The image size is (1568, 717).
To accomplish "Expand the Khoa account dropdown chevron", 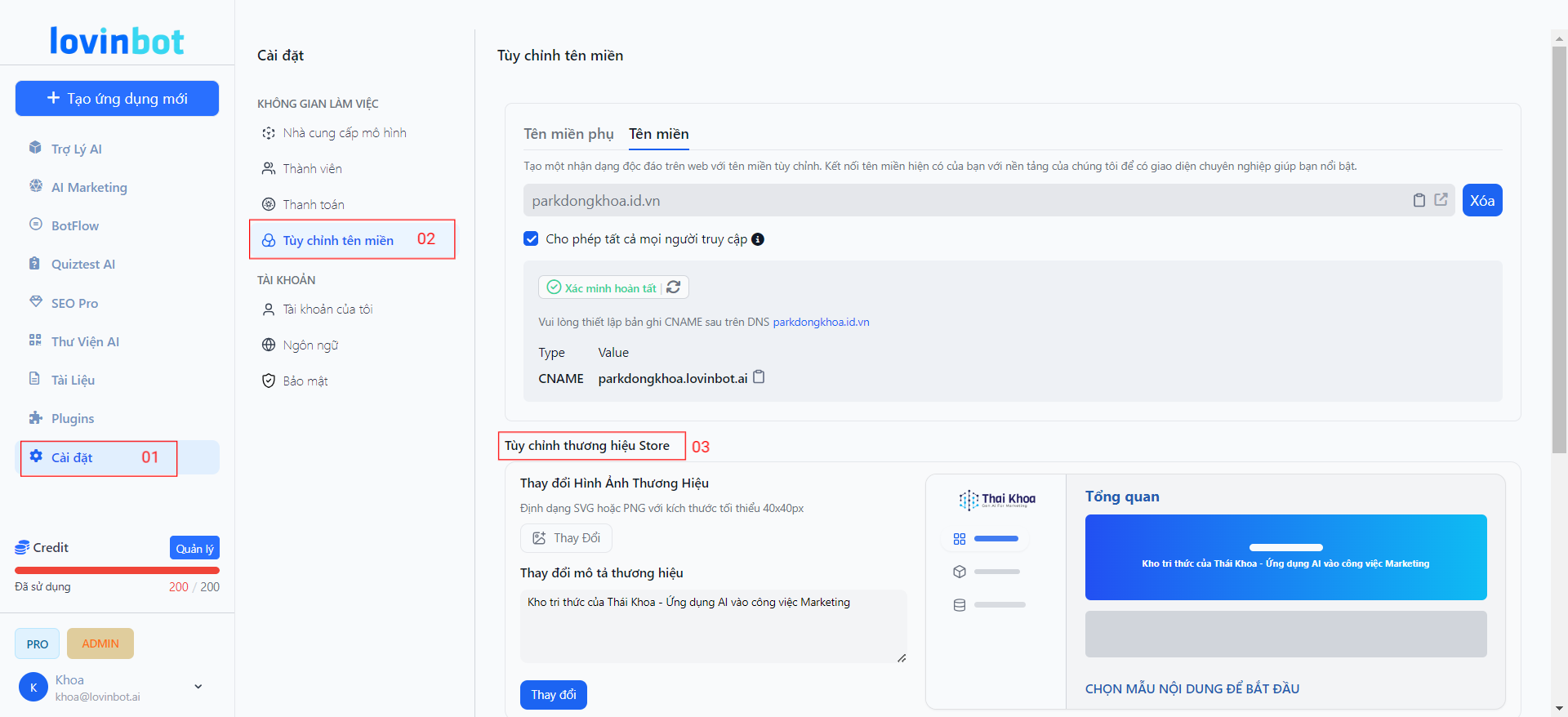I will click(x=198, y=687).
